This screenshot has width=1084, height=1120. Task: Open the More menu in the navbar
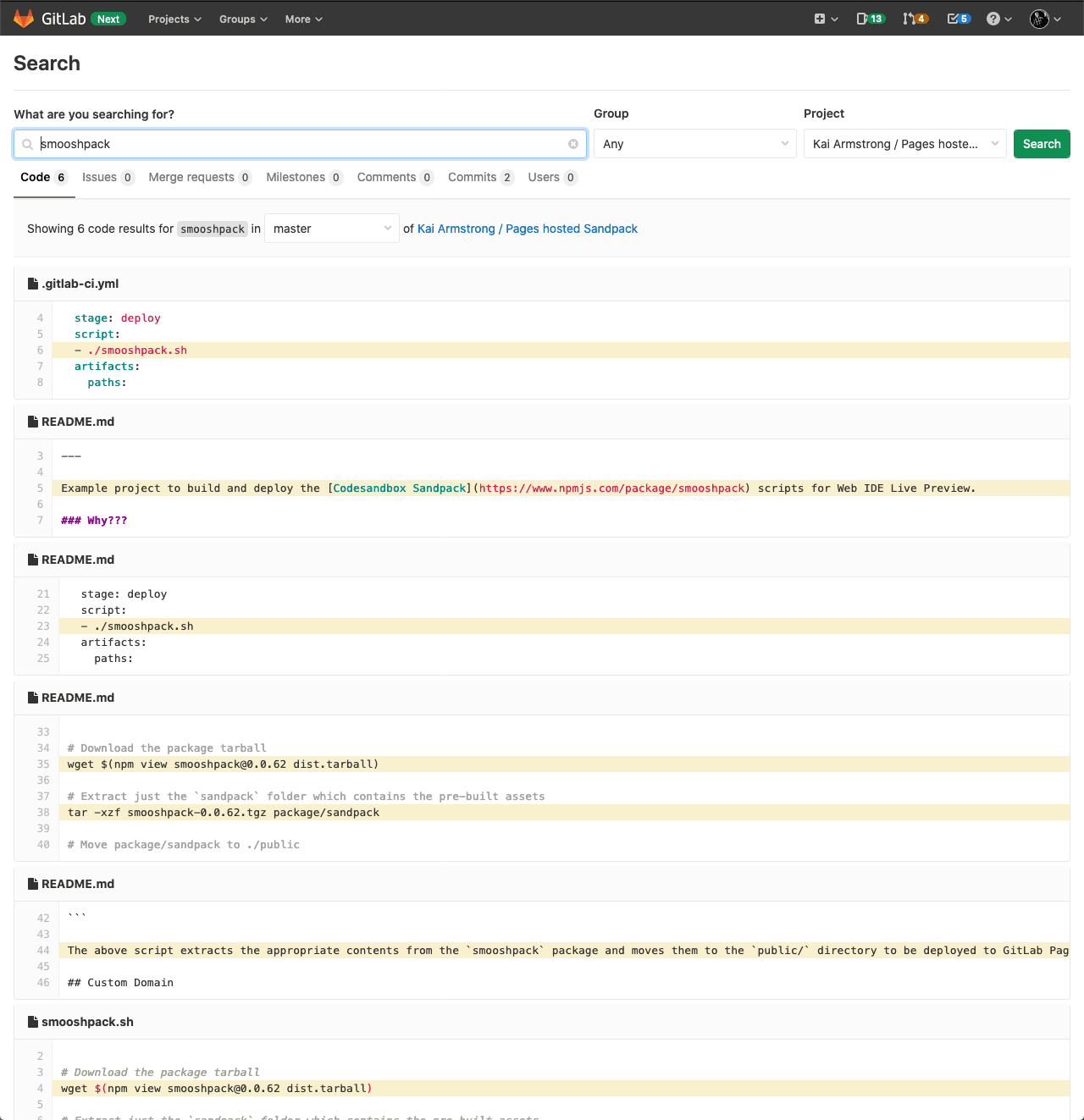tap(302, 19)
